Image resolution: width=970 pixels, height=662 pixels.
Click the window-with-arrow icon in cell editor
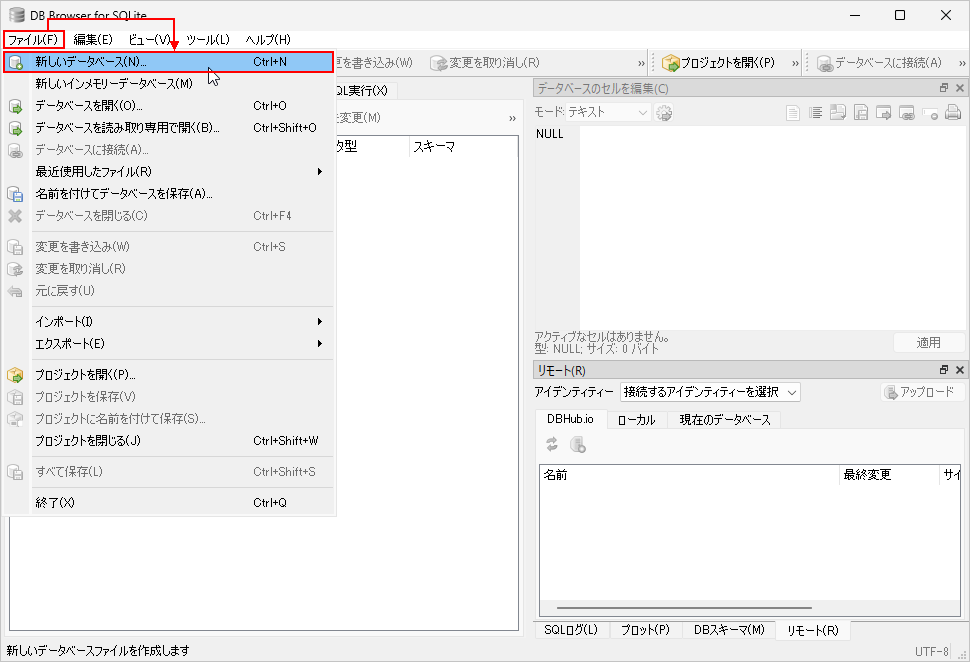884,113
